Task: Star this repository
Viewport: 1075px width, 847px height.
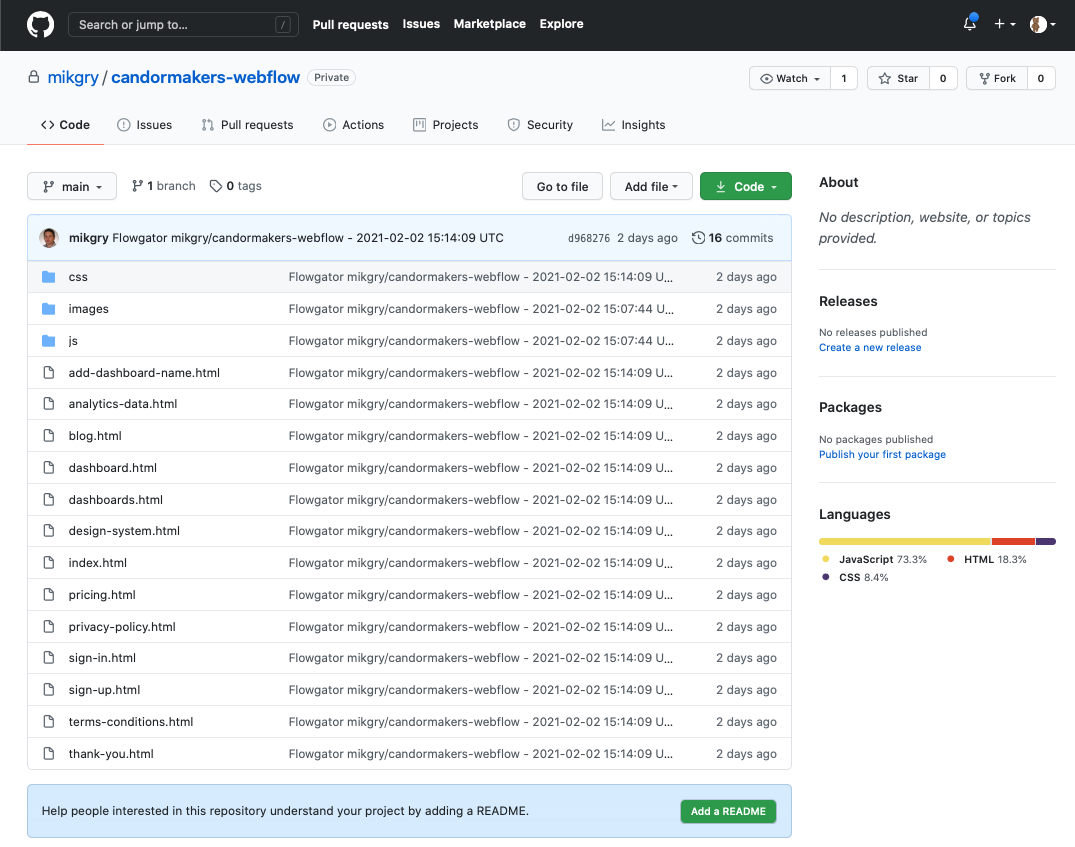Action: click(898, 78)
